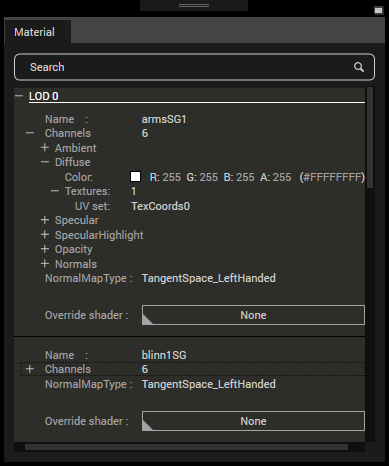Expand the Opacity channel

(45, 249)
